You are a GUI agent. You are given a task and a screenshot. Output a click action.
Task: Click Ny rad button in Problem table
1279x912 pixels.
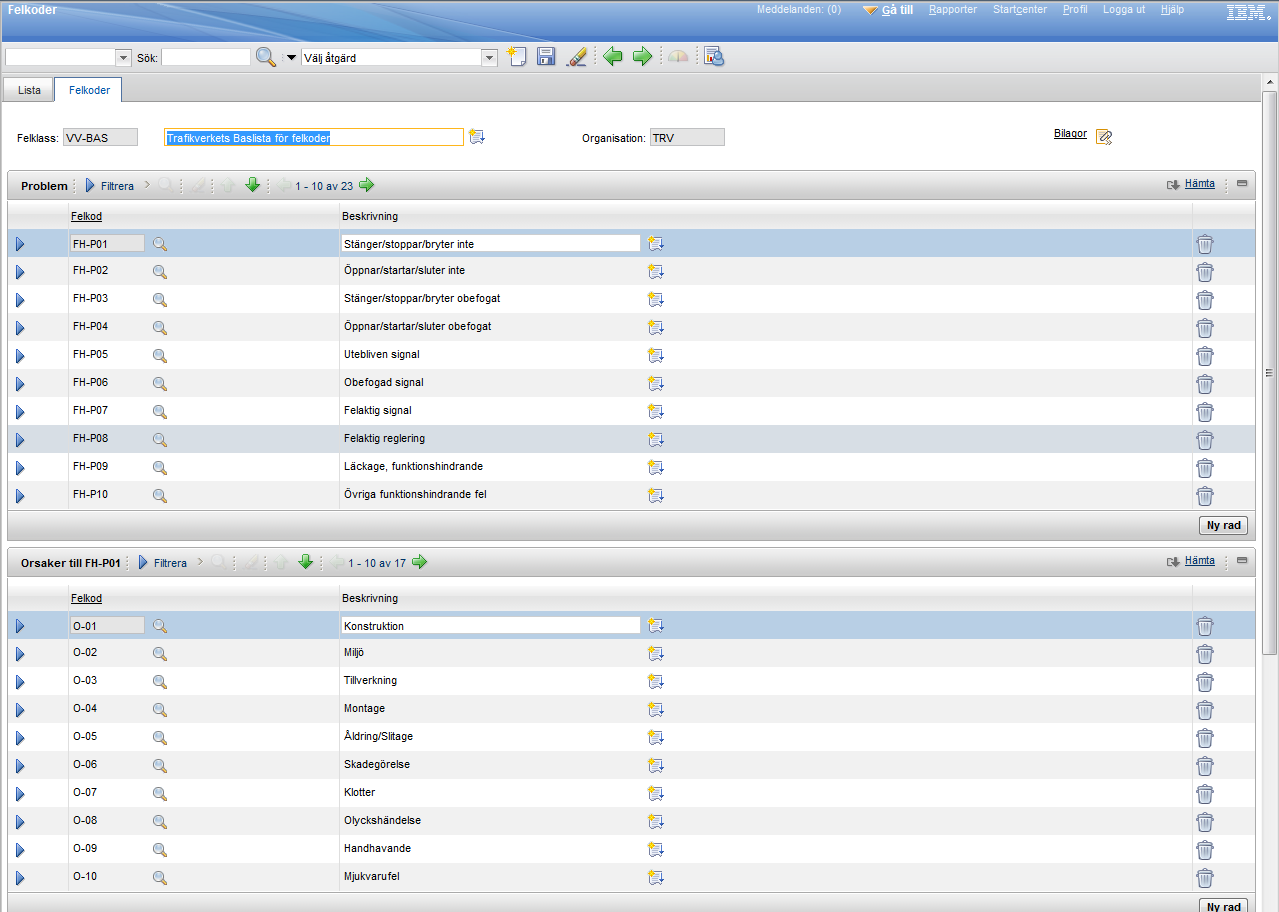[1223, 525]
